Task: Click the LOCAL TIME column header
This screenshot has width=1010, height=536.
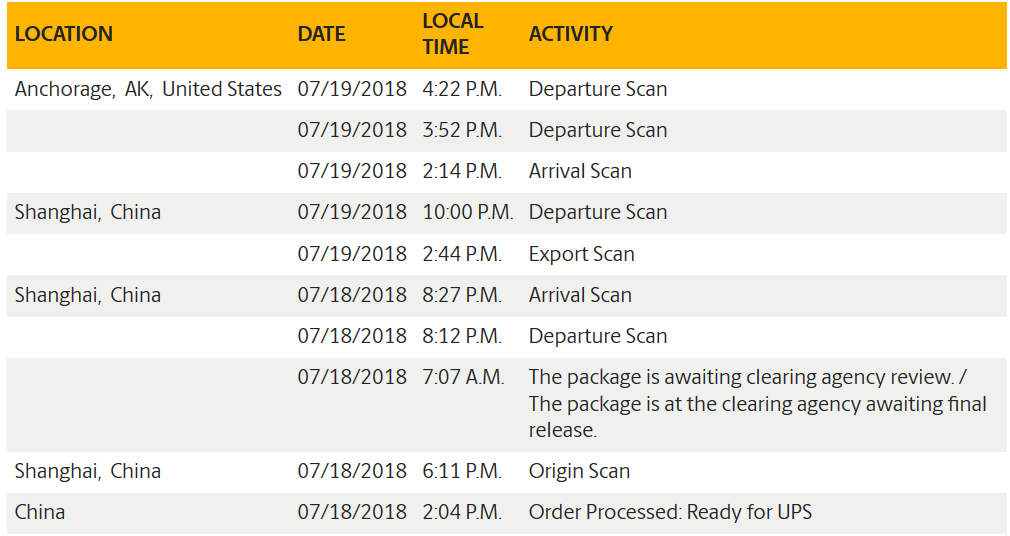Action: click(453, 34)
